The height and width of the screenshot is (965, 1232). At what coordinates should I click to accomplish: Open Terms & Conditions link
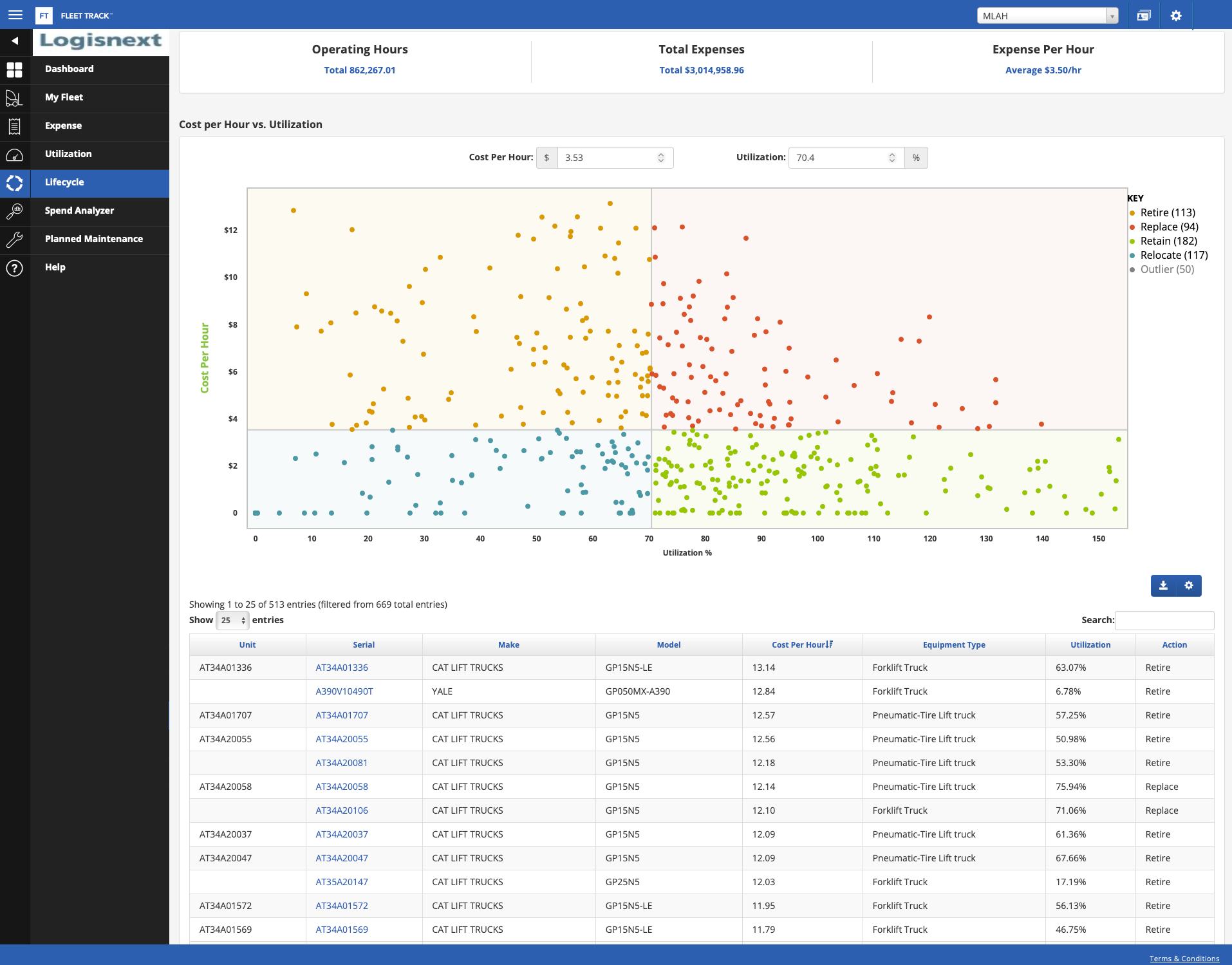click(1184, 959)
